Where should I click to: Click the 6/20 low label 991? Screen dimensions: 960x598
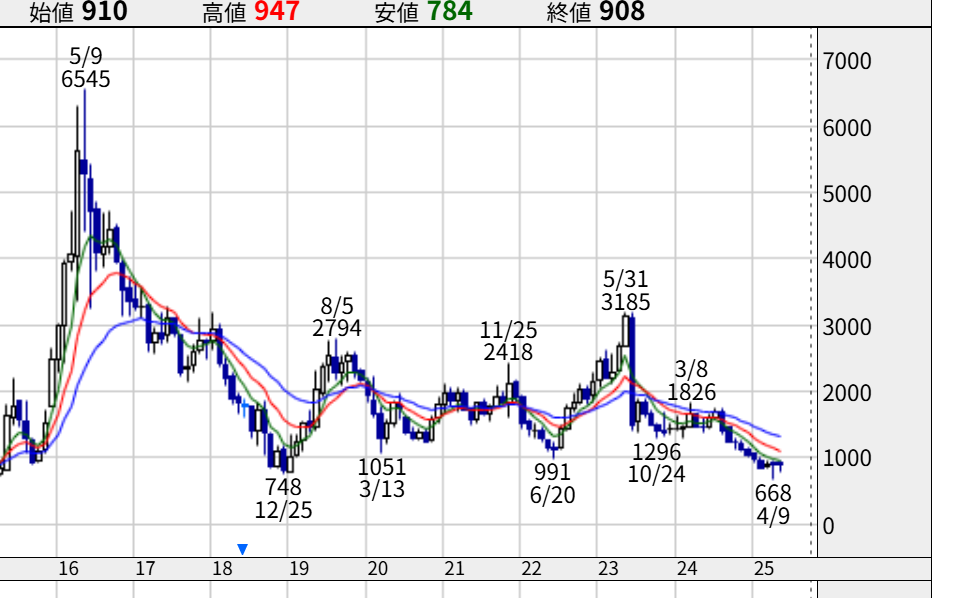coord(552,472)
